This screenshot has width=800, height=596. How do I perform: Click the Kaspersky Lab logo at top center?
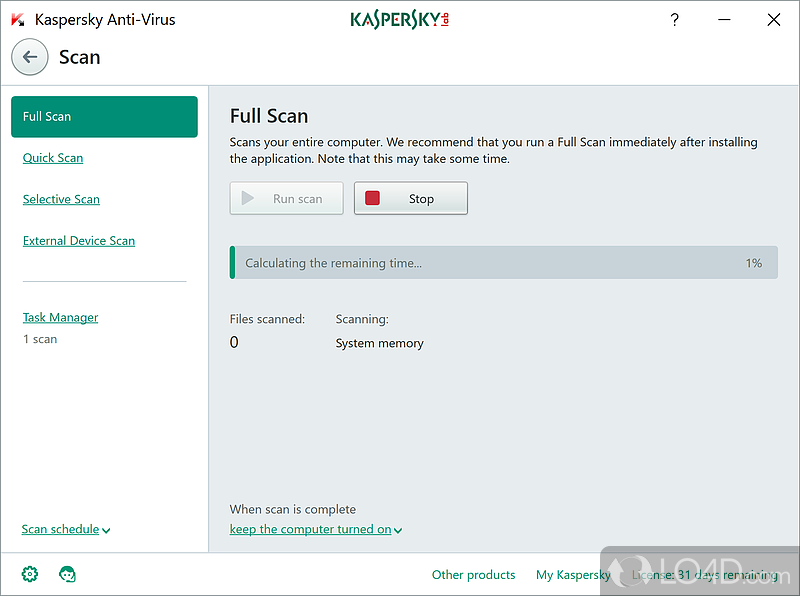pos(399,19)
